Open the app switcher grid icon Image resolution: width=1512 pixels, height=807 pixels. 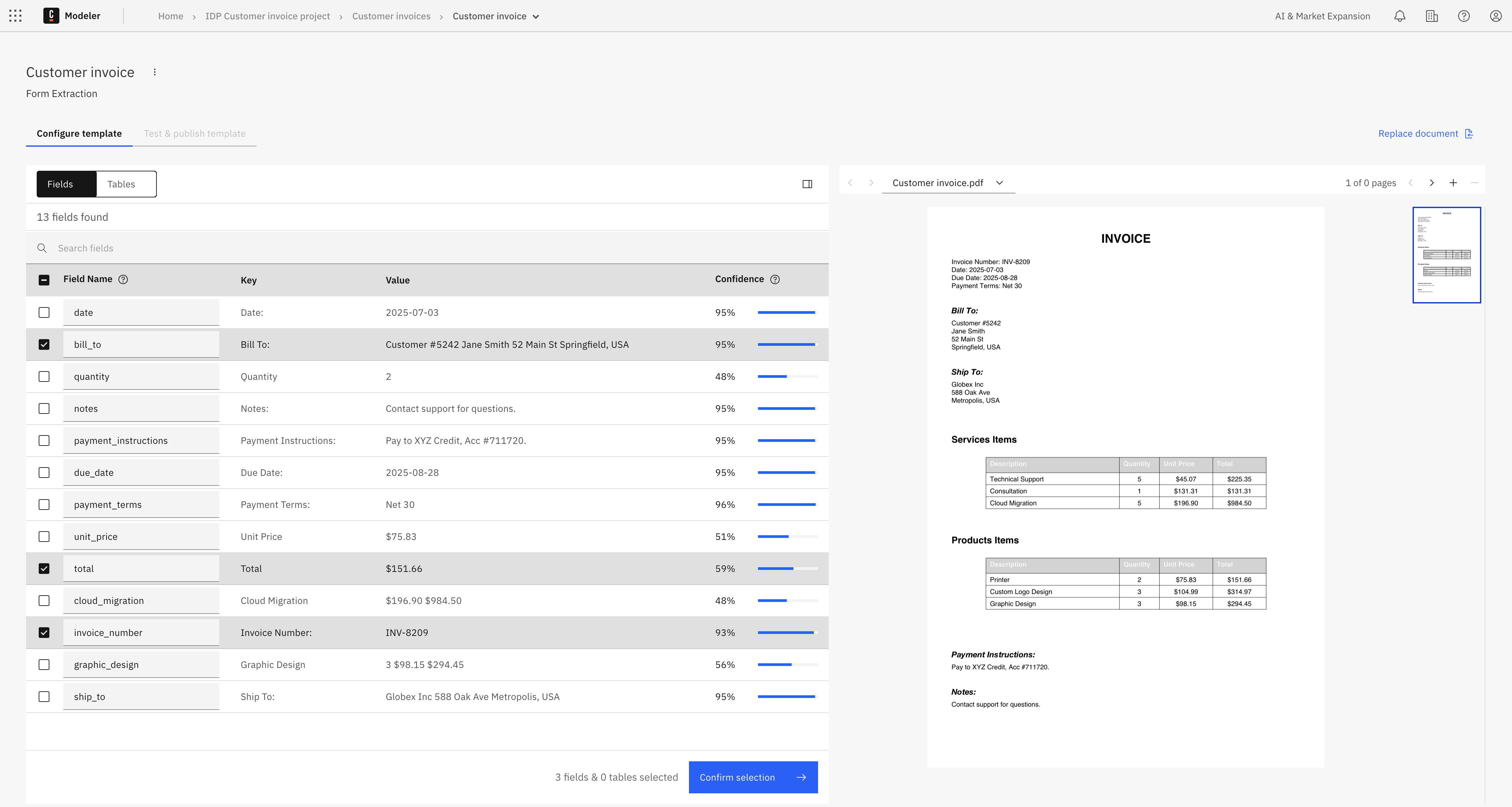16,16
